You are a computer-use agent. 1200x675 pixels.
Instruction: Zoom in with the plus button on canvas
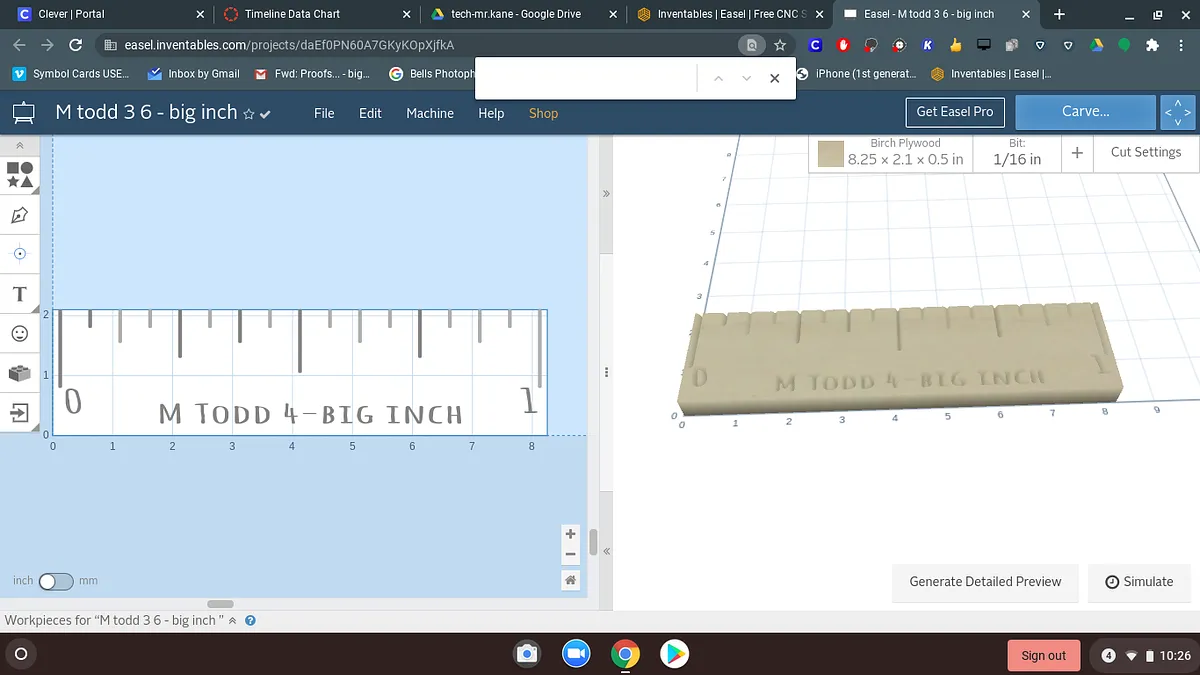click(x=570, y=535)
